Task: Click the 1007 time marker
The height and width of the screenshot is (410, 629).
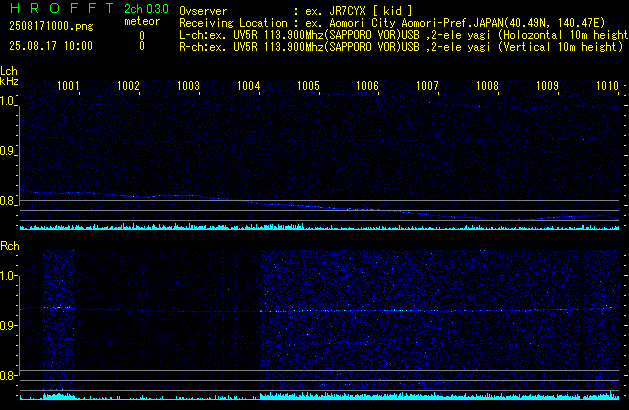Action: (427, 86)
